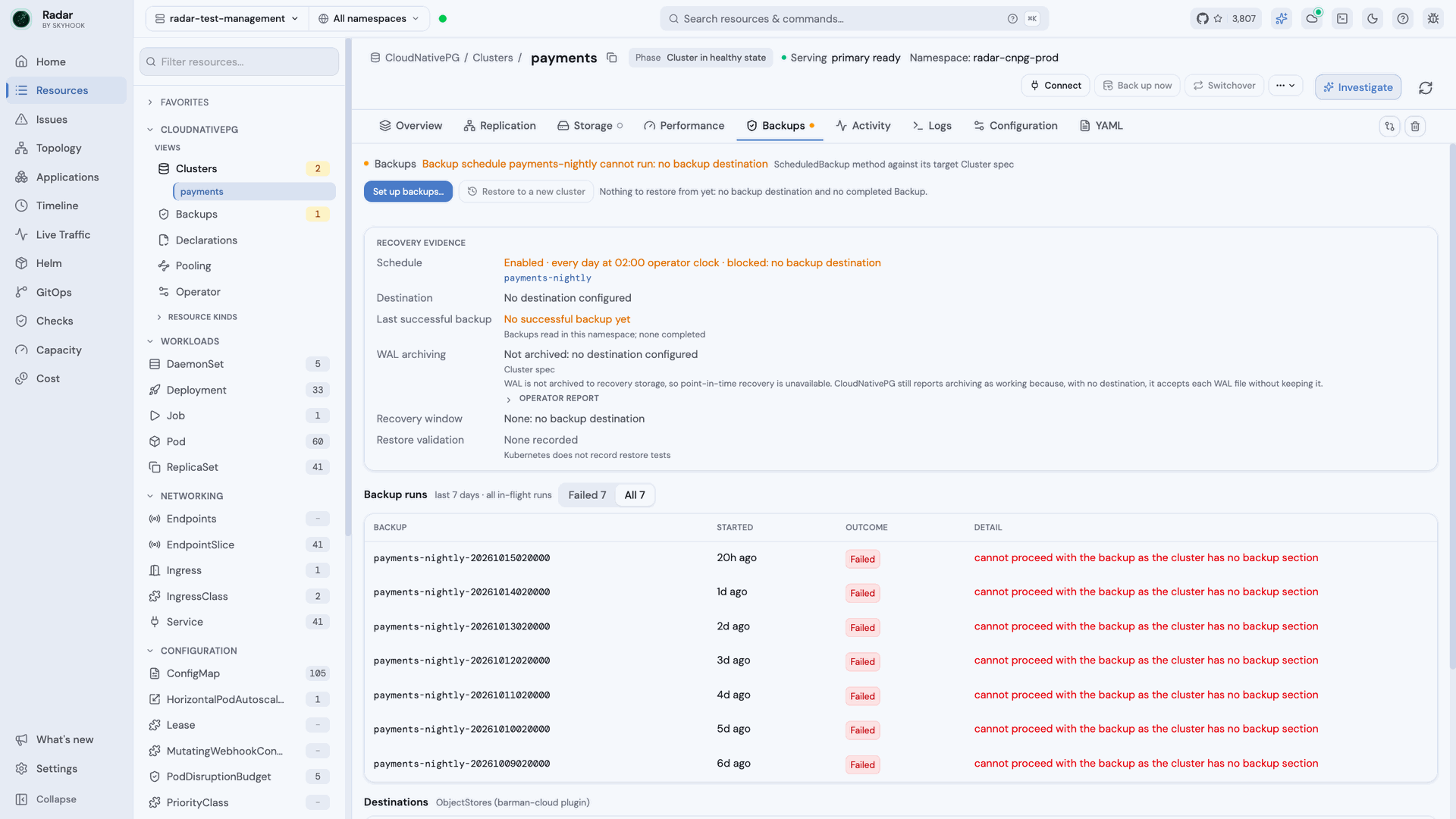This screenshot has height=819, width=1456.
Task: Switch to the Replication tab
Action: (x=500, y=126)
